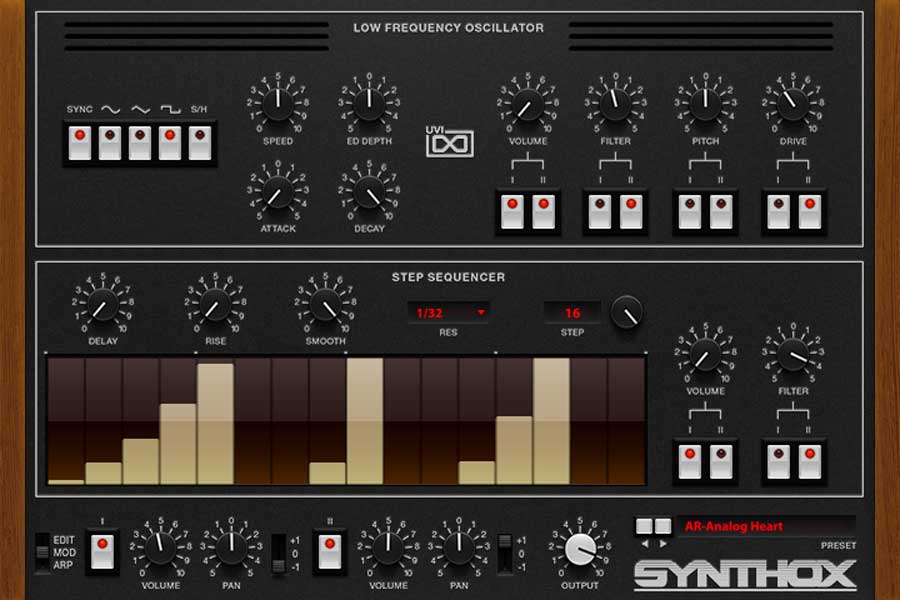Click the right white preset button
Screen dimensions: 900x600
click(663, 525)
